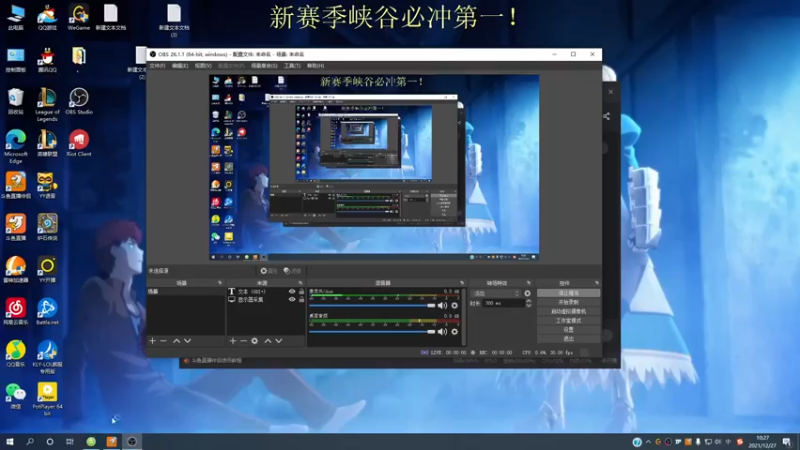Click 退出 exit button in Controls
This screenshot has width=800, height=450.
point(568,339)
